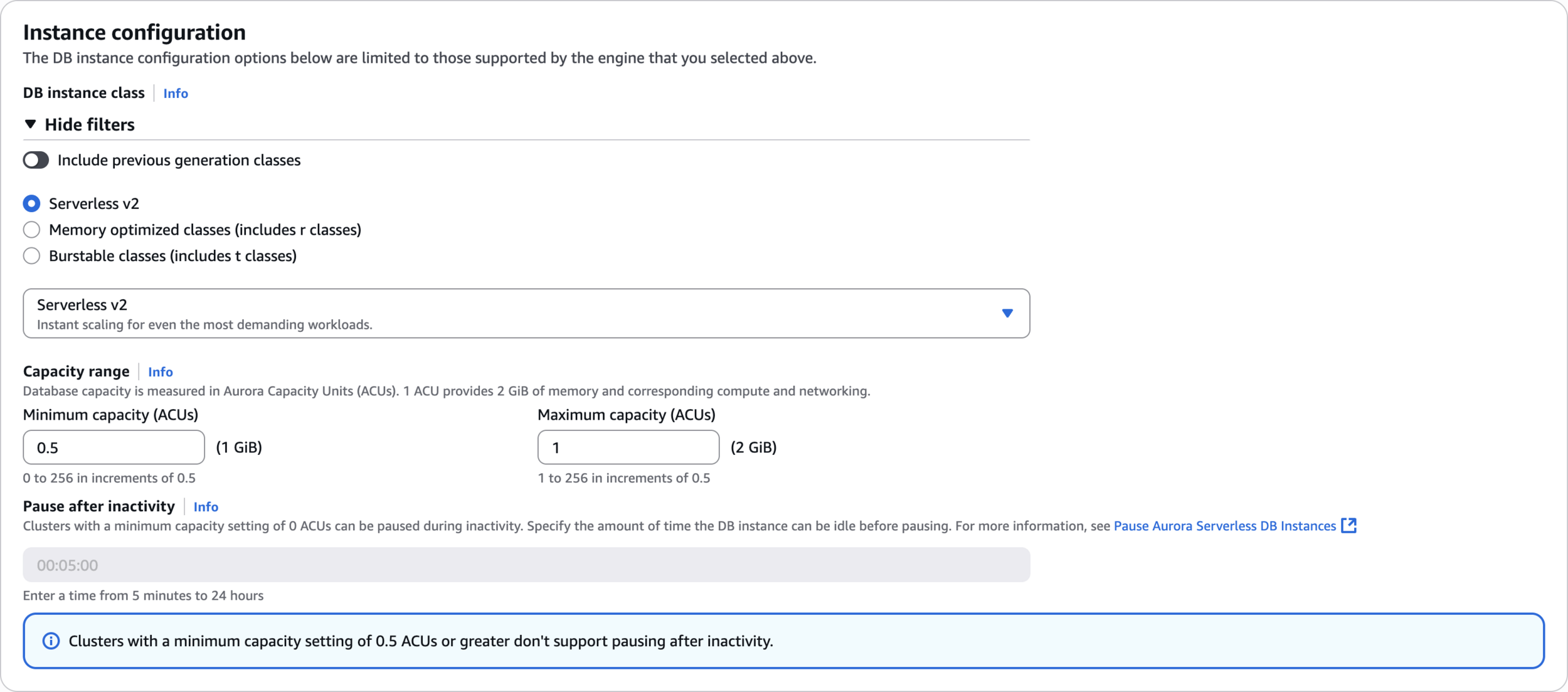Click the Maximum capacity ACUs field

pos(628,447)
